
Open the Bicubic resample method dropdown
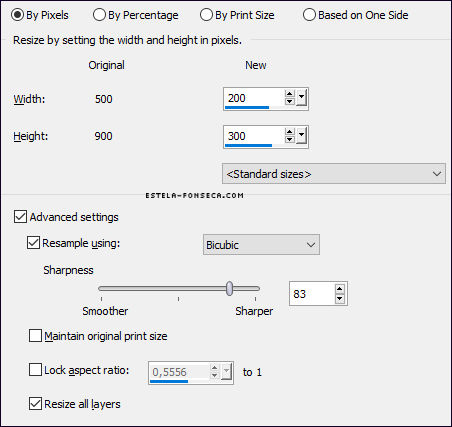pos(261,245)
